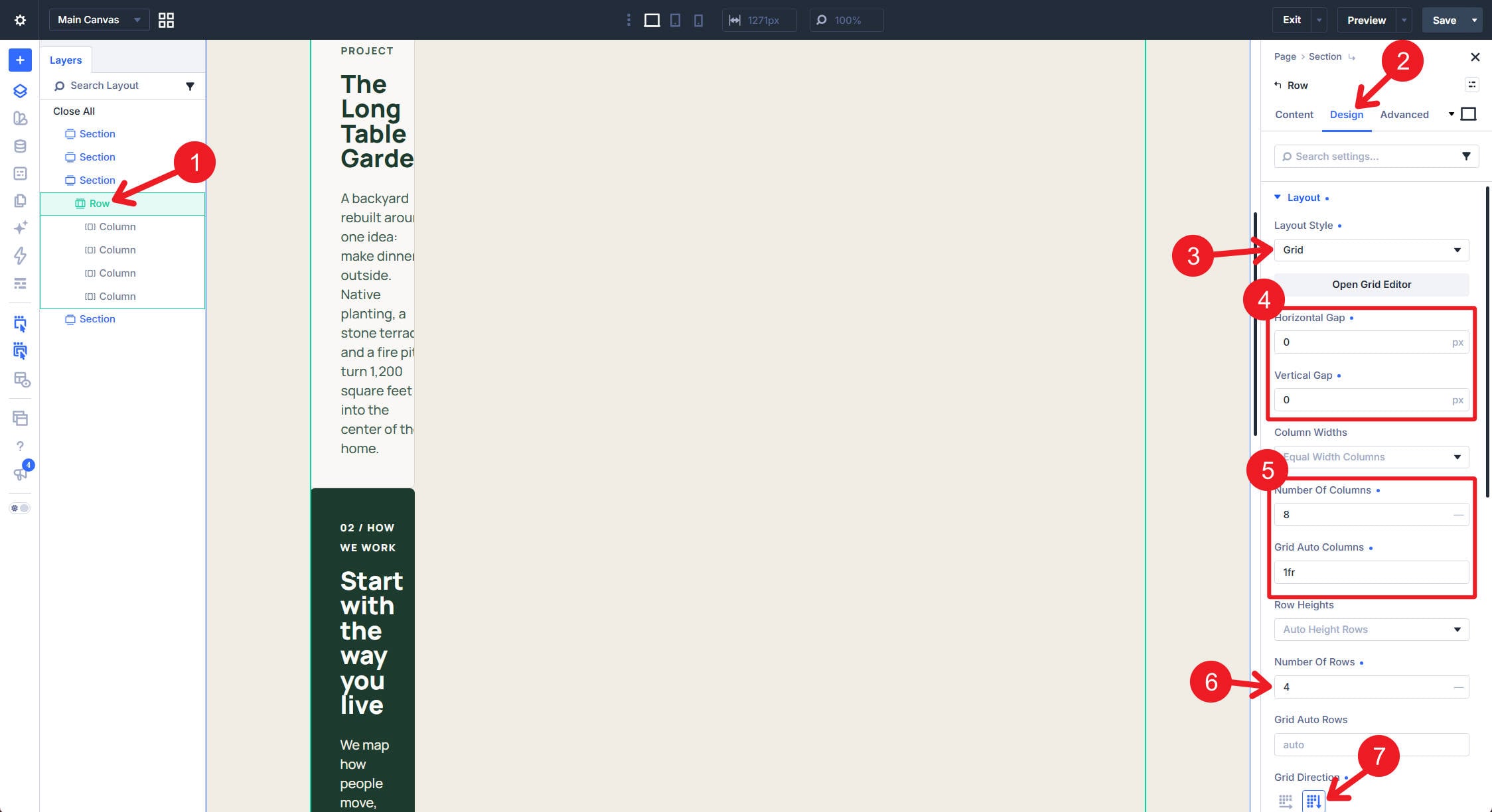Click the Horizontal Gap value field
This screenshot has width=1492, height=812.
1371,342
